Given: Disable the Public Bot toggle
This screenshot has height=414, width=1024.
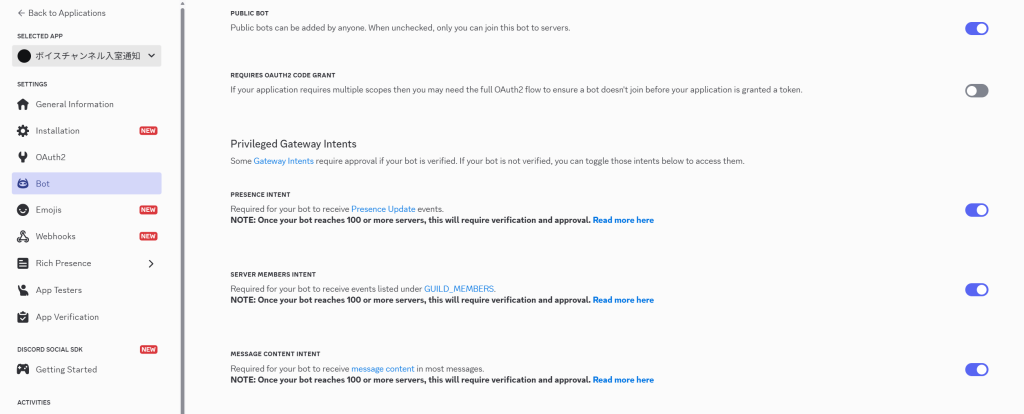Looking at the screenshot, I should (x=976, y=28).
